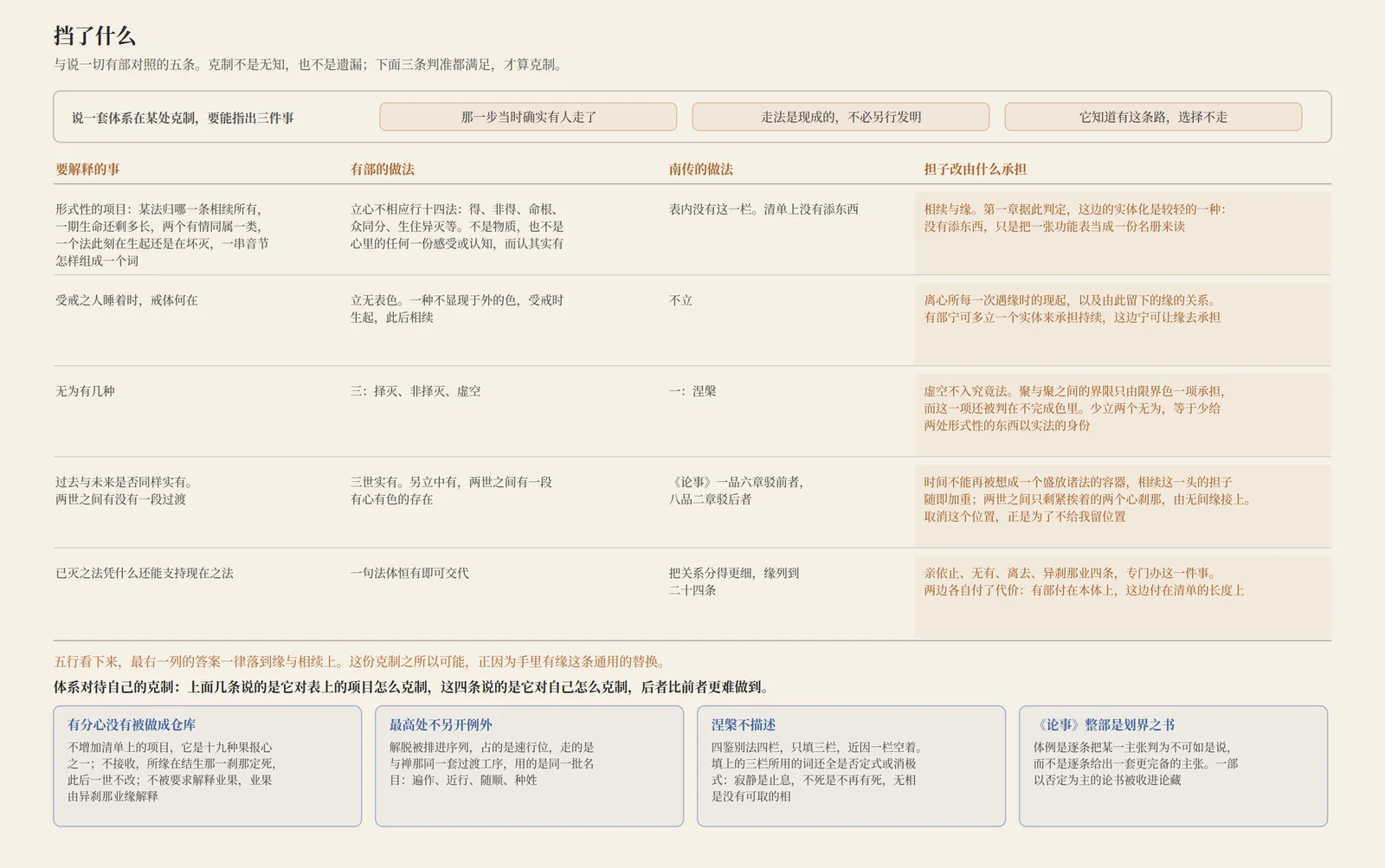The height and width of the screenshot is (868, 1385).
Task: Click the orange summary line '五行看下来'
Action: point(362,662)
